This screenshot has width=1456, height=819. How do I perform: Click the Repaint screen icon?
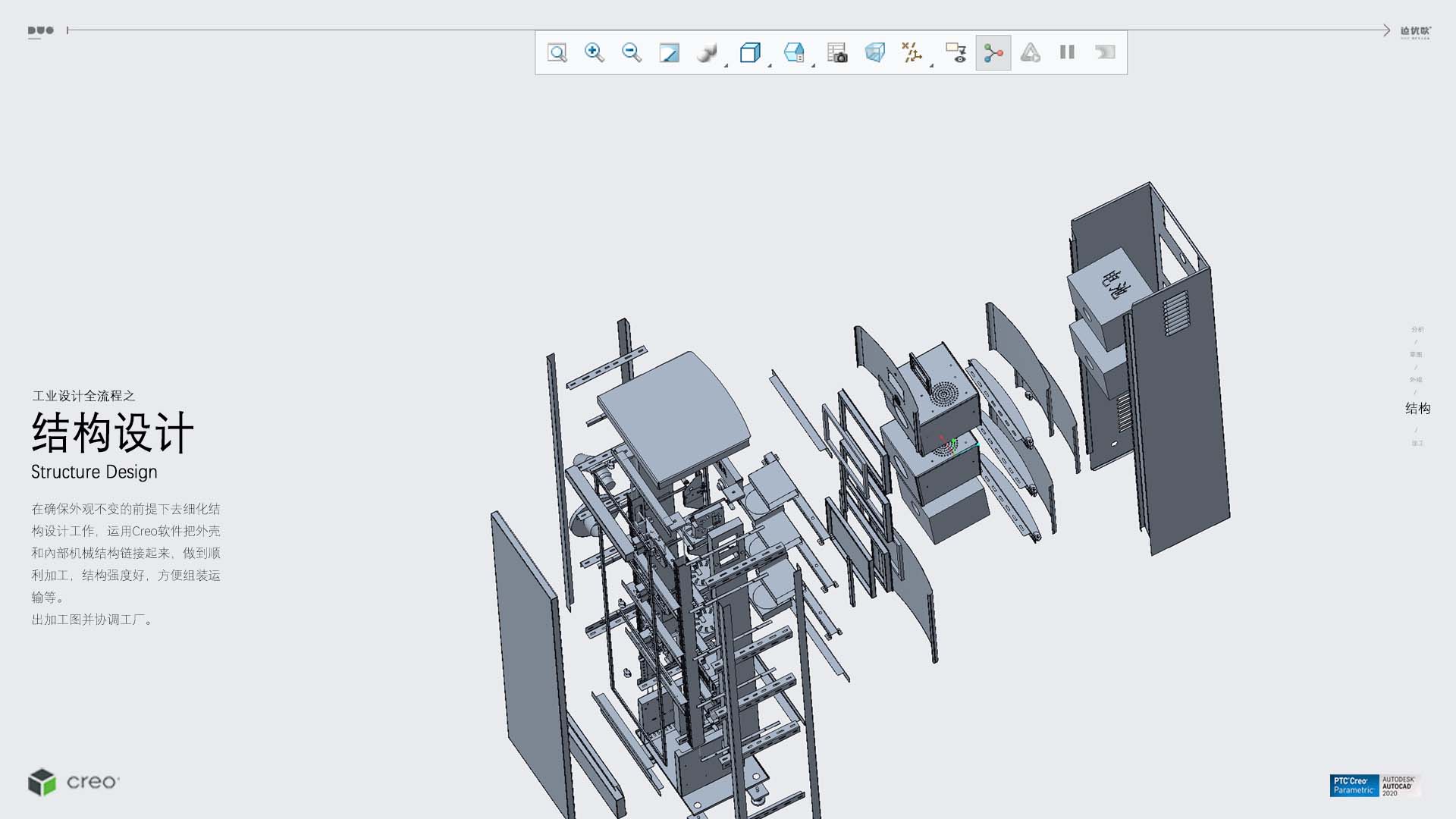click(x=669, y=52)
